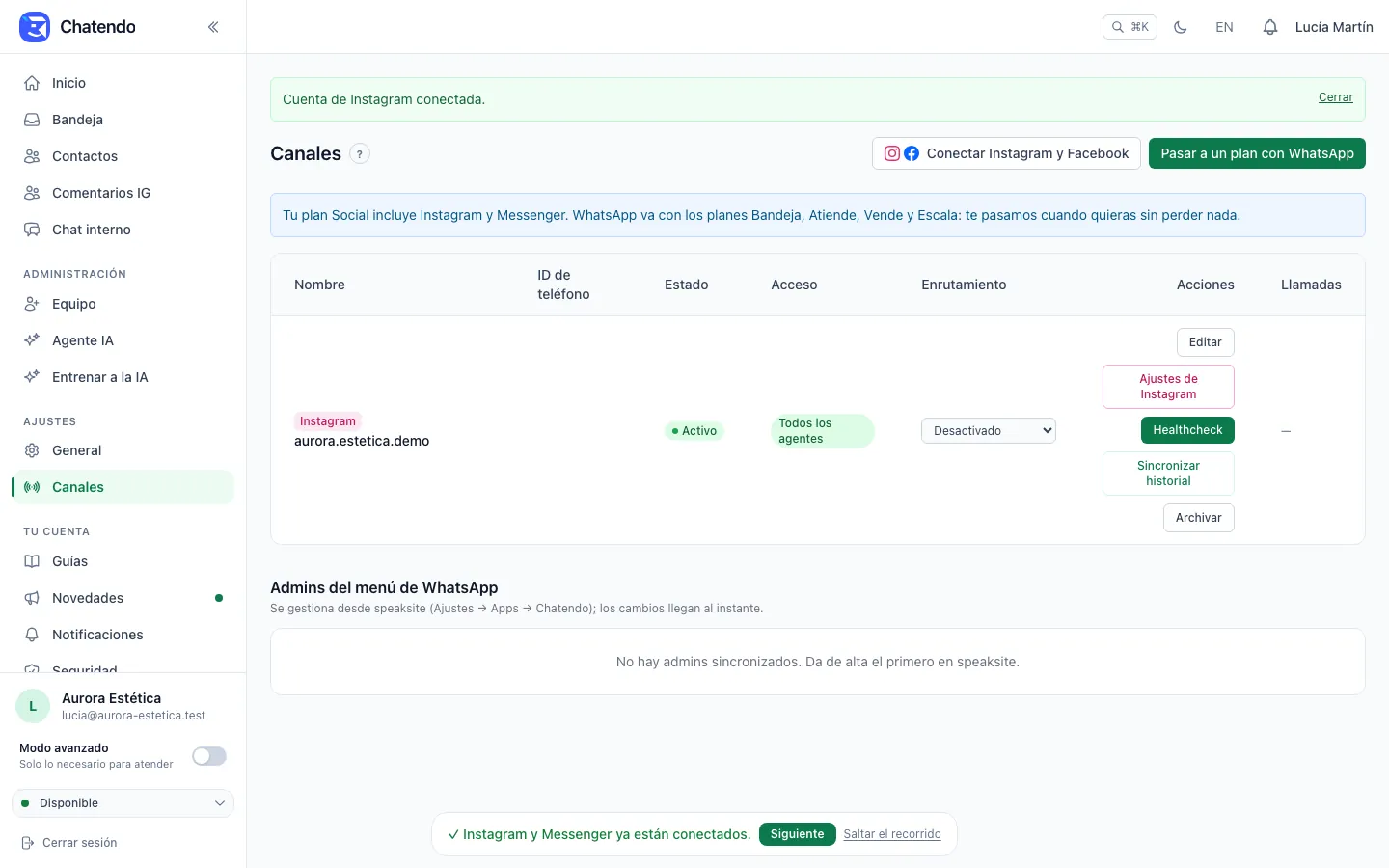This screenshot has width=1389, height=868.
Task: Go to Inicio in sidebar
Action: [123, 83]
